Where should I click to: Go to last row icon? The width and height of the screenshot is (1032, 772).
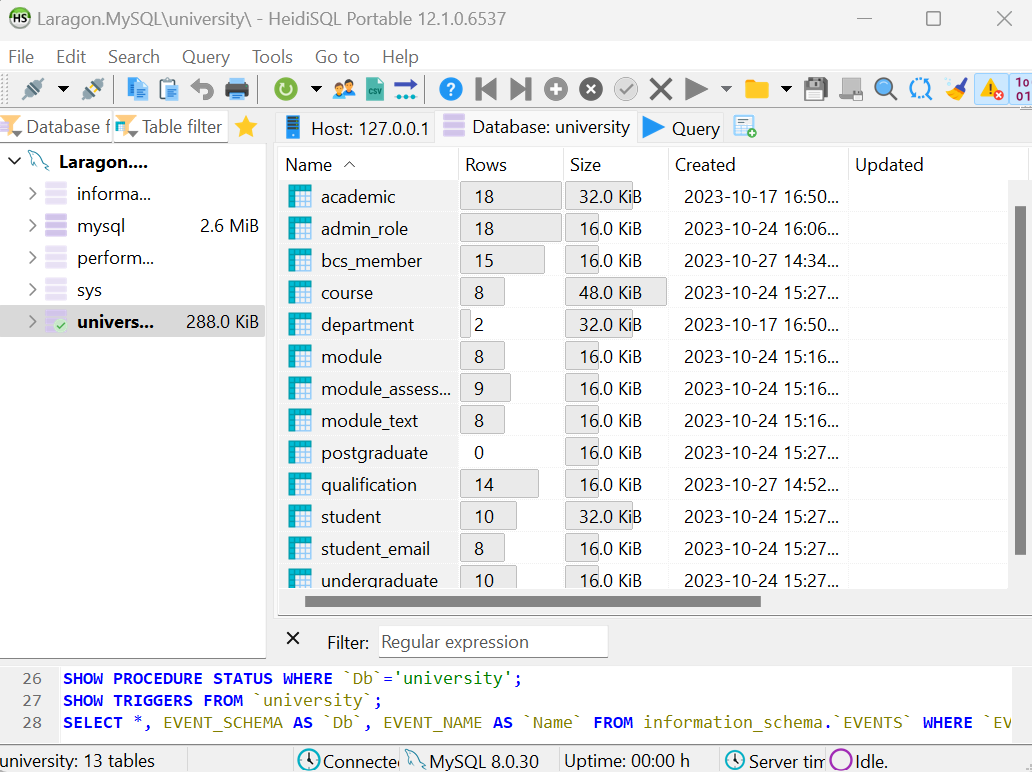coord(521,88)
